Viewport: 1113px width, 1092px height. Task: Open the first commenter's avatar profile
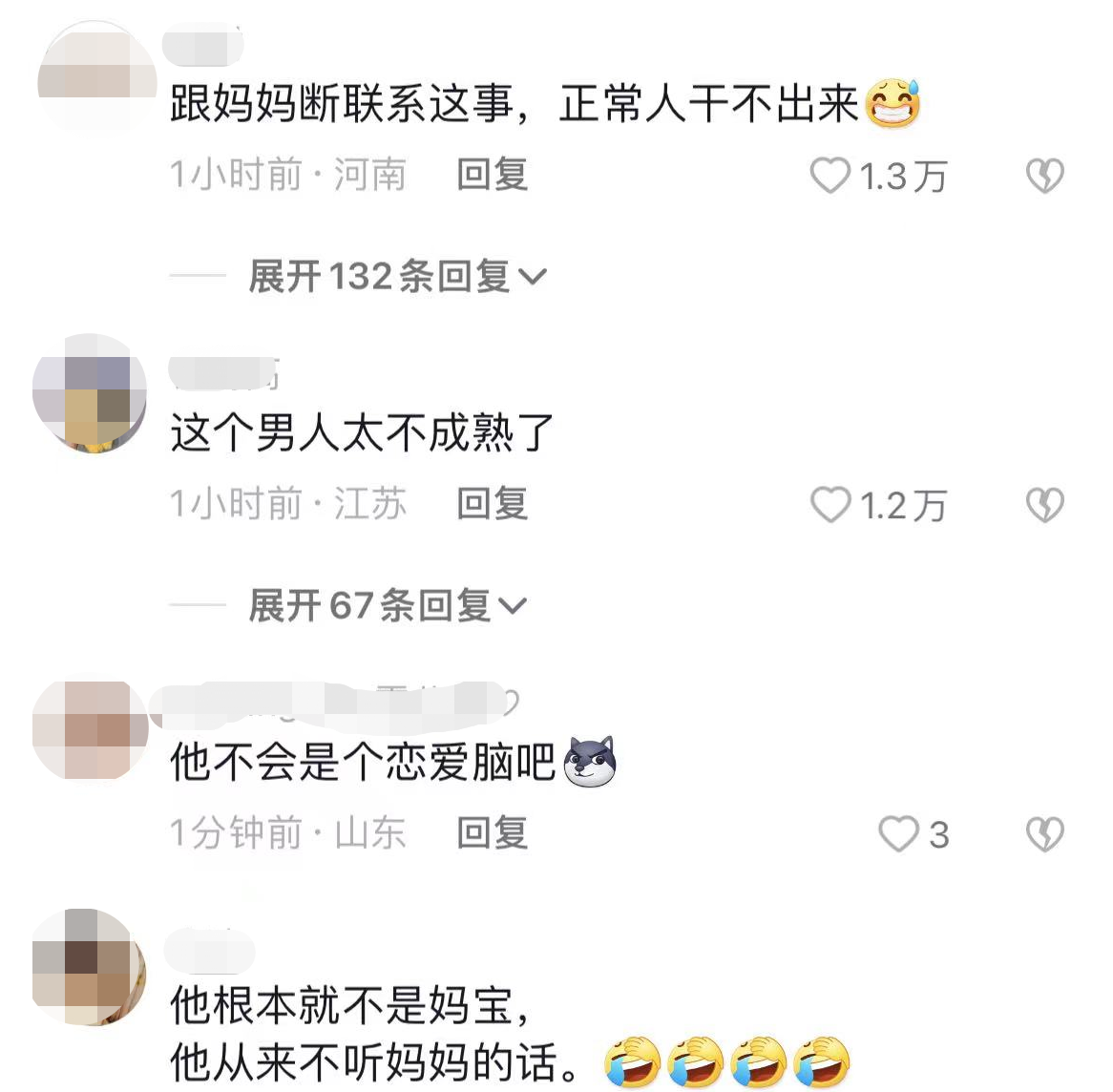point(96,75)
